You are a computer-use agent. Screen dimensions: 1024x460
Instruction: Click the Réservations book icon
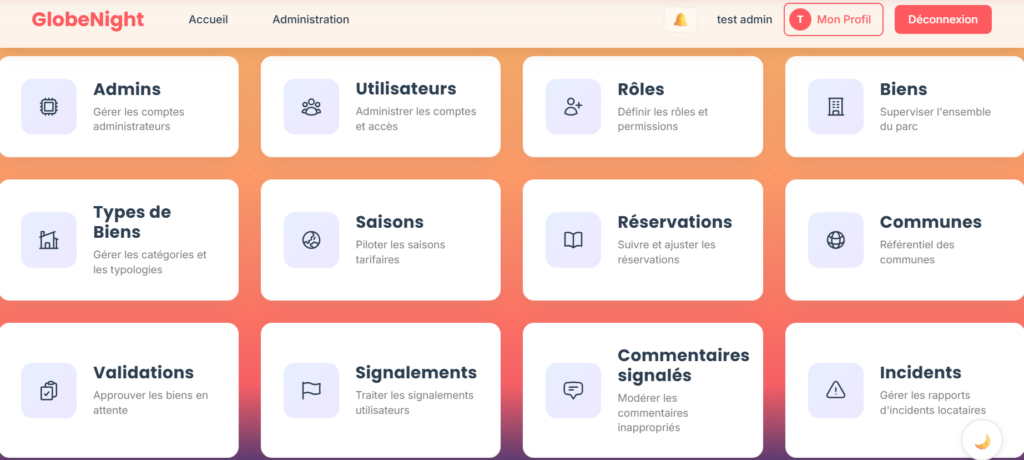pyautogui.click(x=573, y=240)
